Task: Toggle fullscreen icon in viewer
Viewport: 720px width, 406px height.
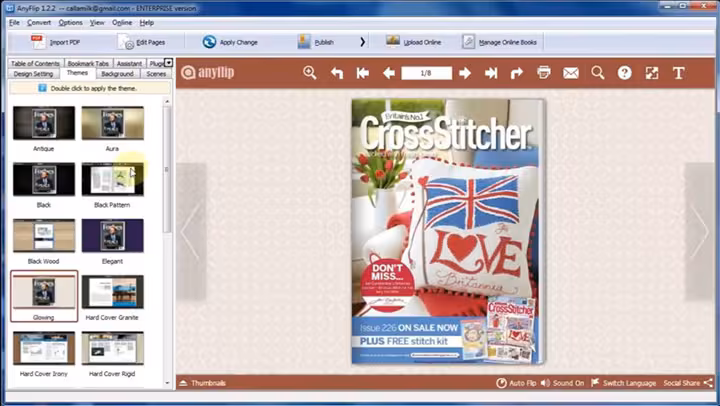Action: [x=652, y=73]
